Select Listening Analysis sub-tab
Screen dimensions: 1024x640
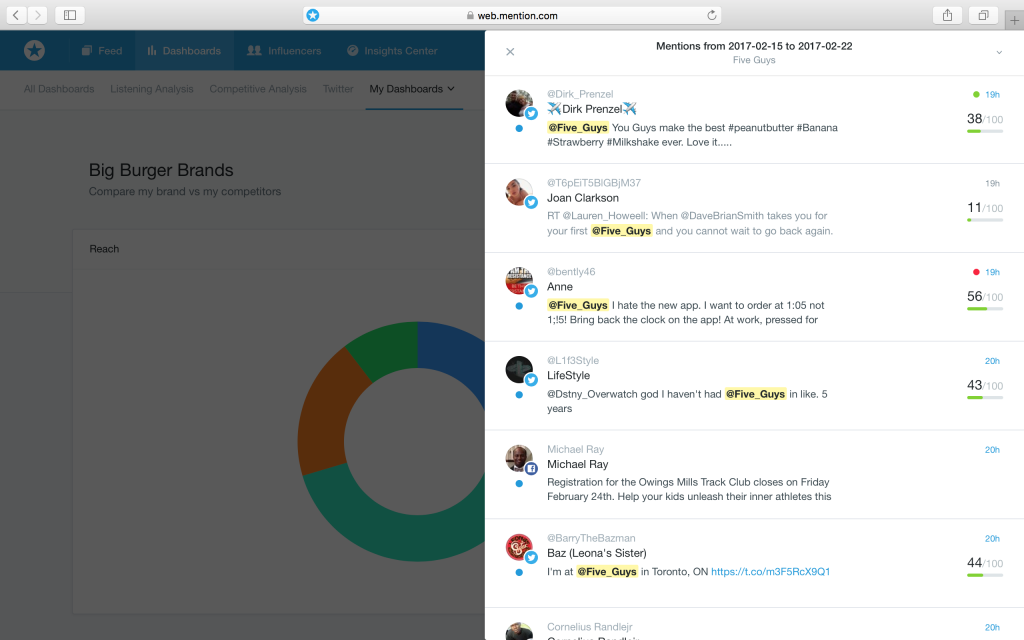pos(152,89)
